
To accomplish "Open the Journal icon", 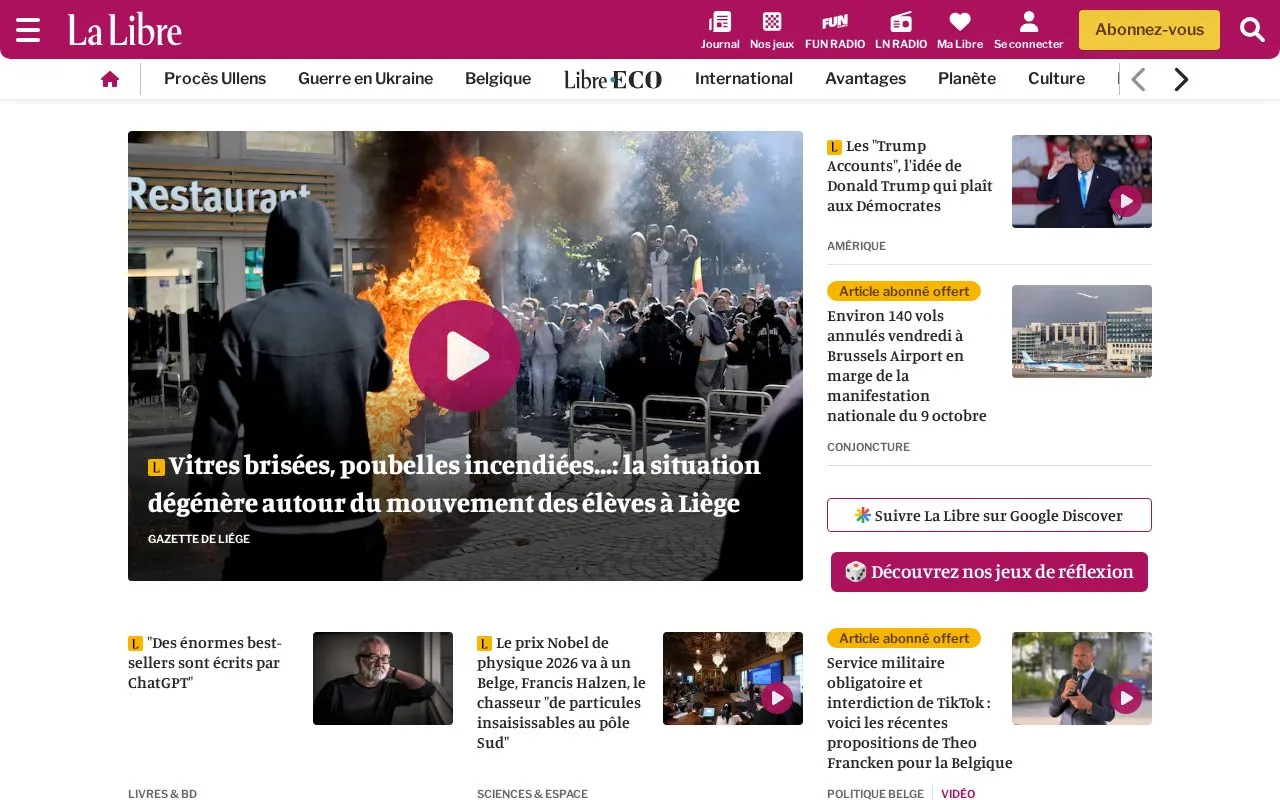I will pyautogui.click(x=720, y=30).
